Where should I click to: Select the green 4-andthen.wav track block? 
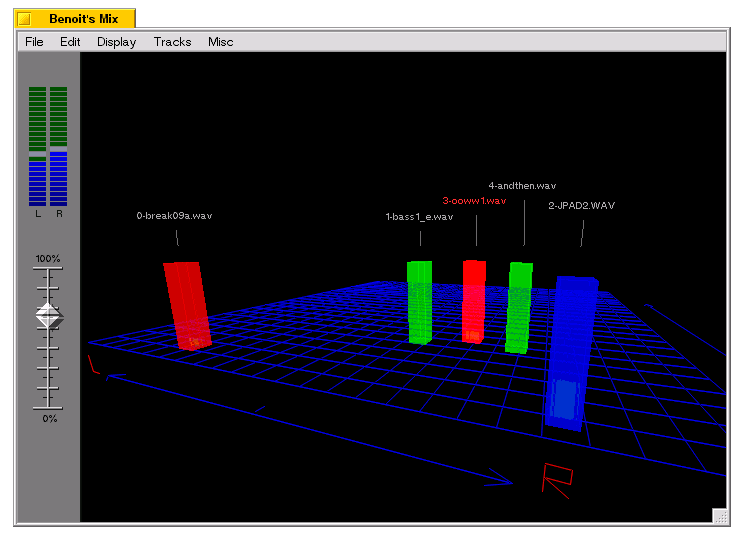519,307
